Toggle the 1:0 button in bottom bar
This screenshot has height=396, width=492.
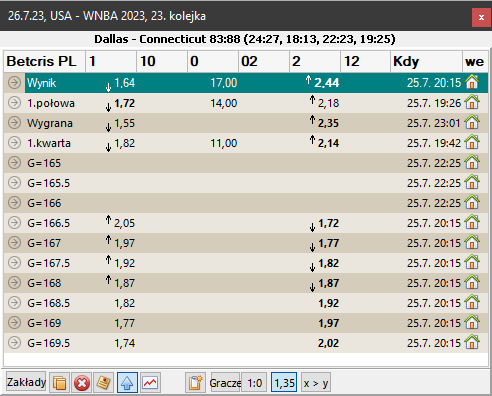click(x=254, y=383)
